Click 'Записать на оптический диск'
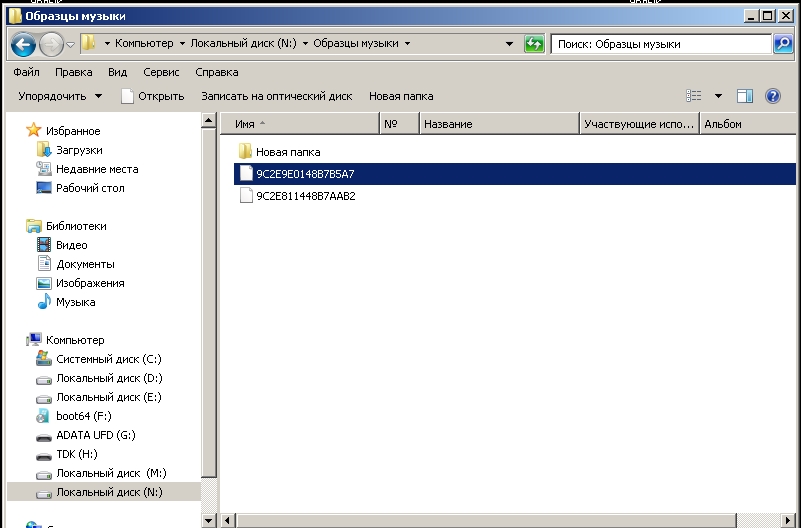801x528 pixels. (276, 96)
